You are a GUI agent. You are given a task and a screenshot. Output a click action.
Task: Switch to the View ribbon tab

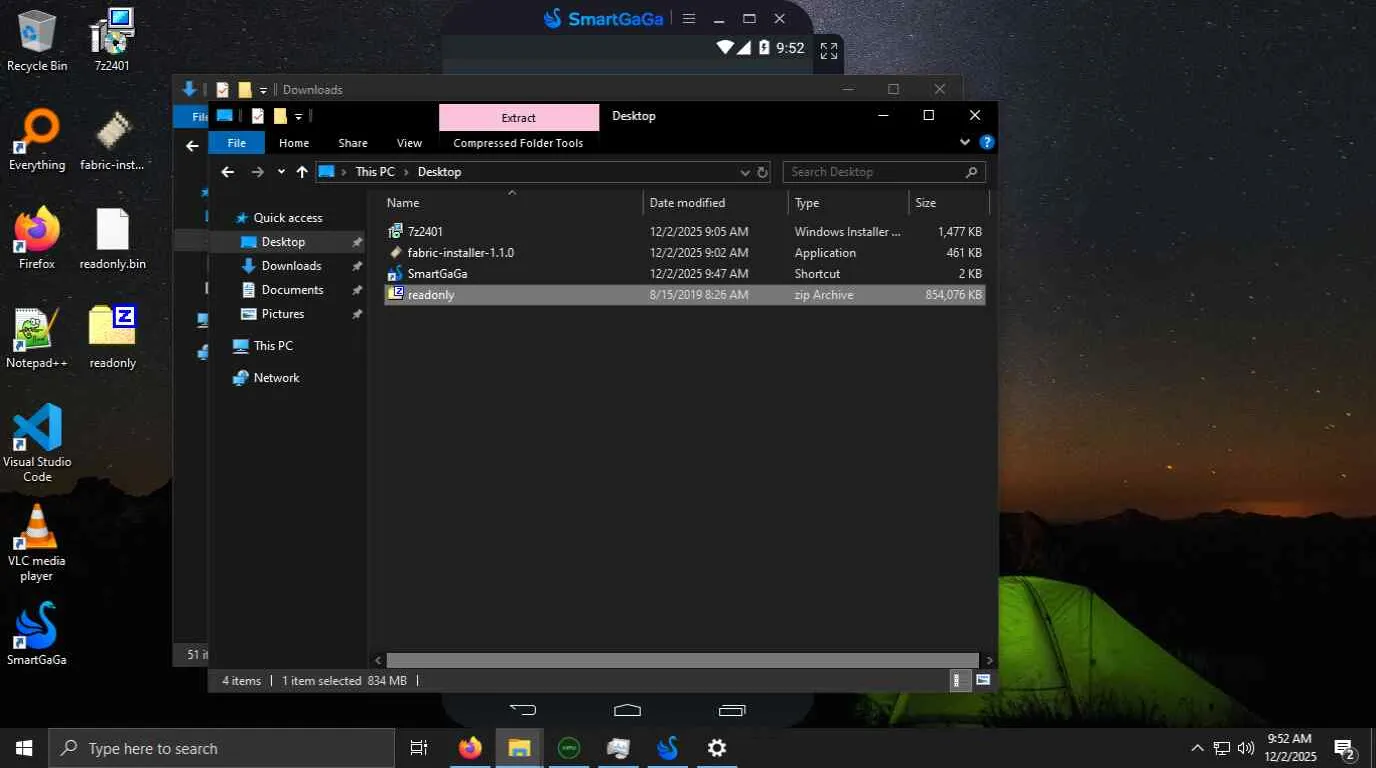tap(409, 143)
